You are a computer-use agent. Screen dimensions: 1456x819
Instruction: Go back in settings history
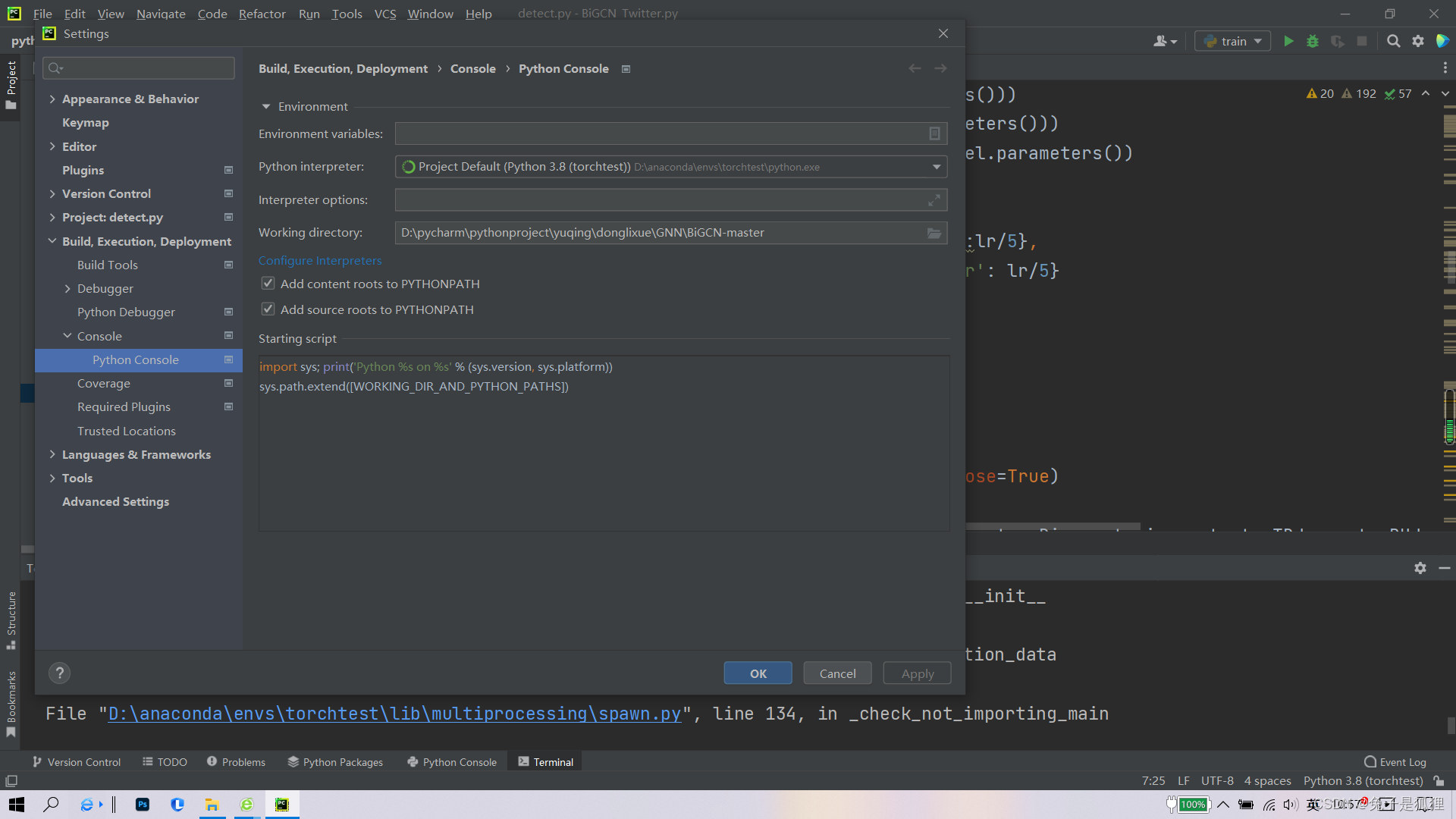915,68
